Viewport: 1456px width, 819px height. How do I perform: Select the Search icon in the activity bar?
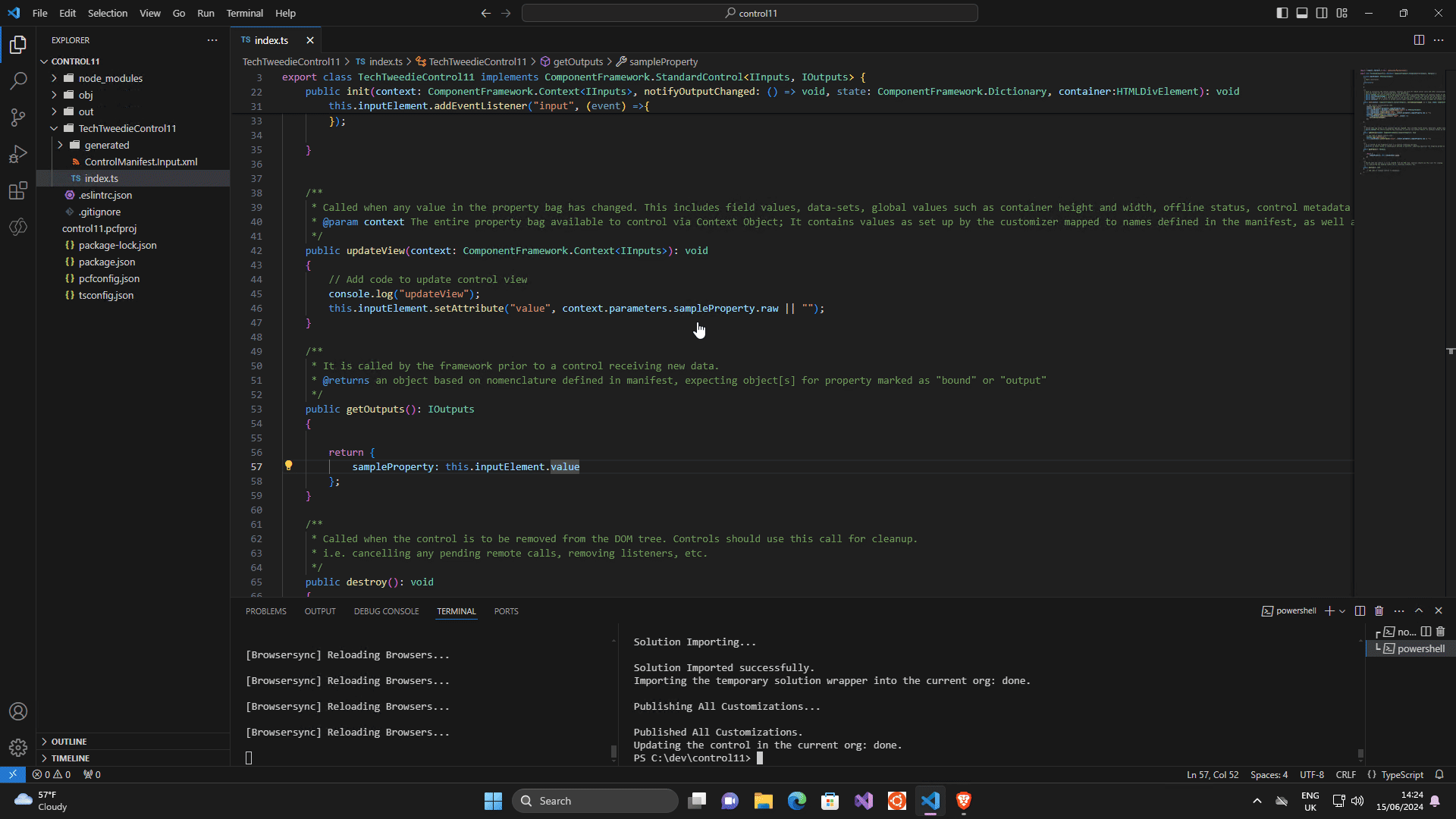point(18,81)
